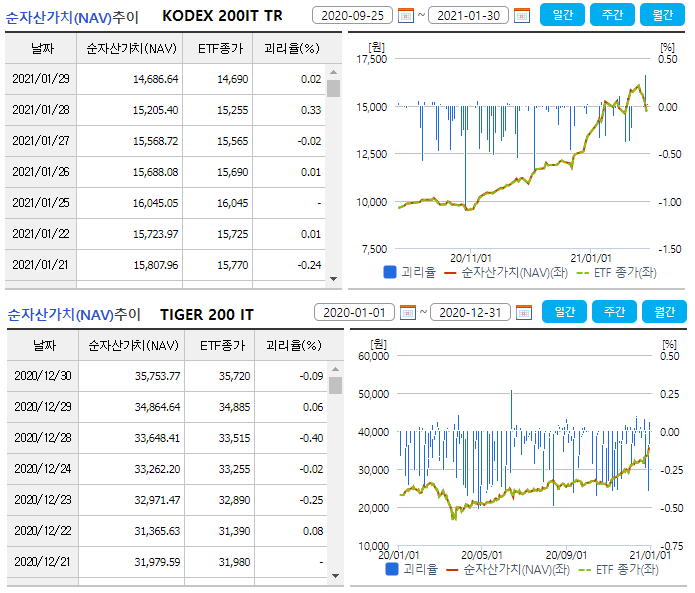Click ETF종가 header in TIGER table

[220, 345]
